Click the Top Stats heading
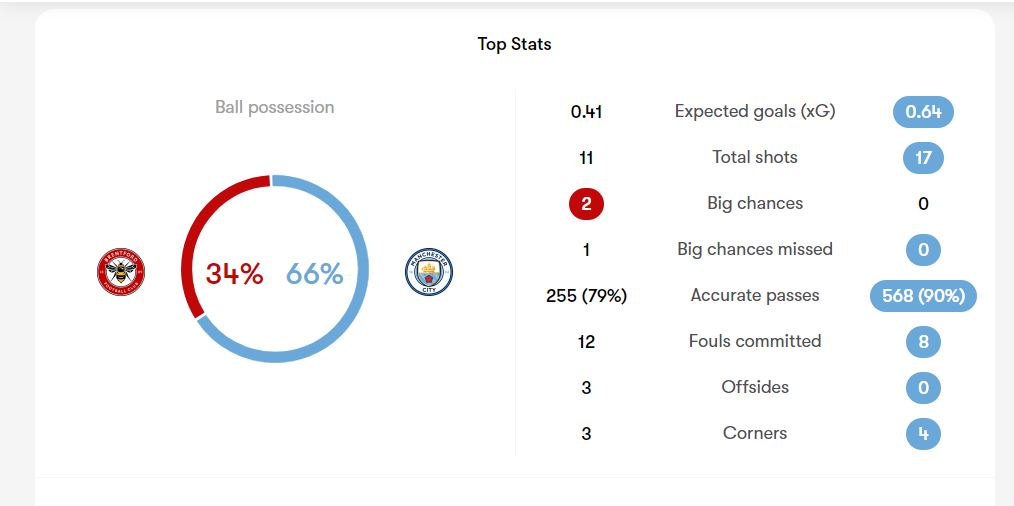Viewport: 1014px width, 506px height. tap(514, 44)
